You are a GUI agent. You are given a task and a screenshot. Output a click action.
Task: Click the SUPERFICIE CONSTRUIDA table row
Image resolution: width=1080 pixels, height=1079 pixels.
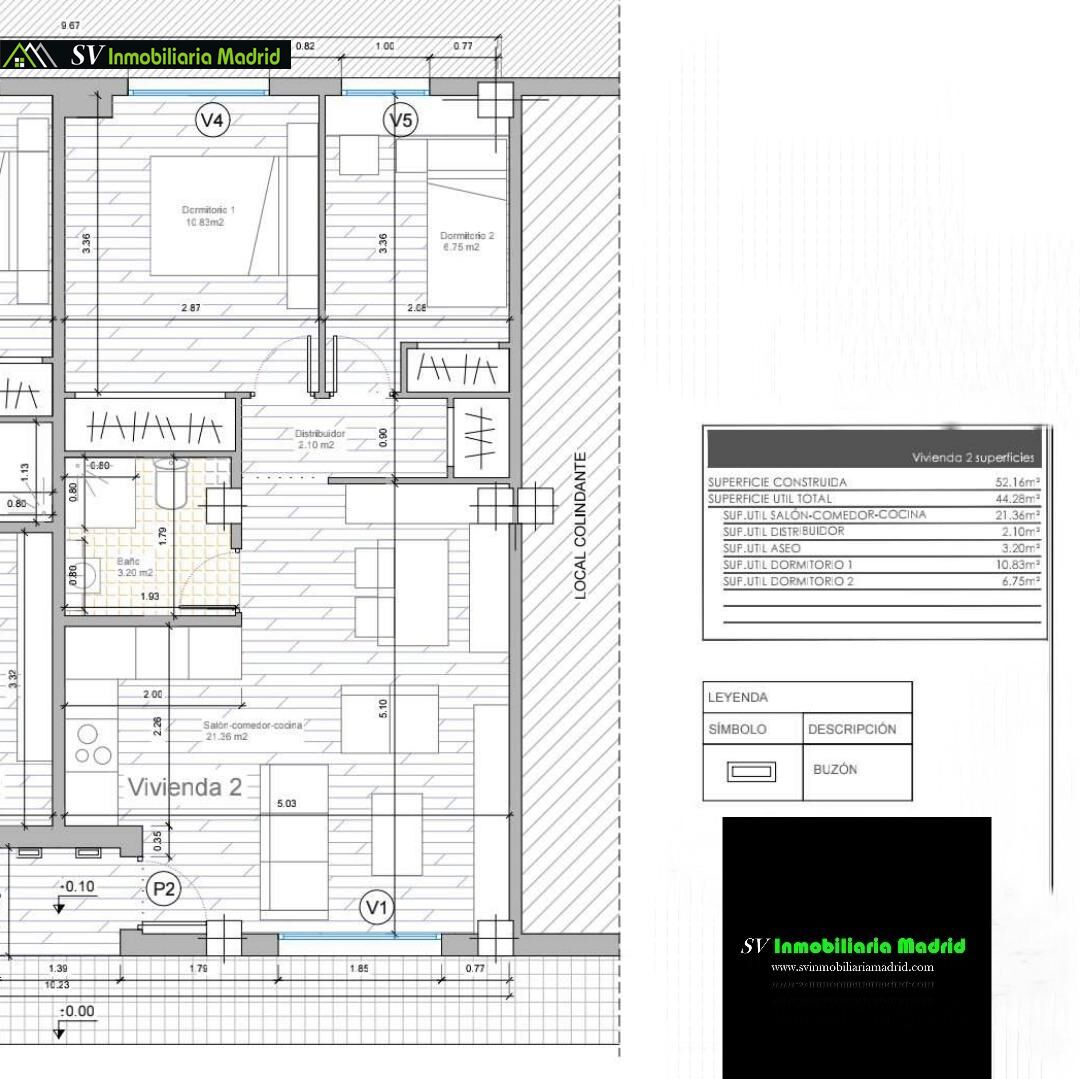tap(874, 482)
